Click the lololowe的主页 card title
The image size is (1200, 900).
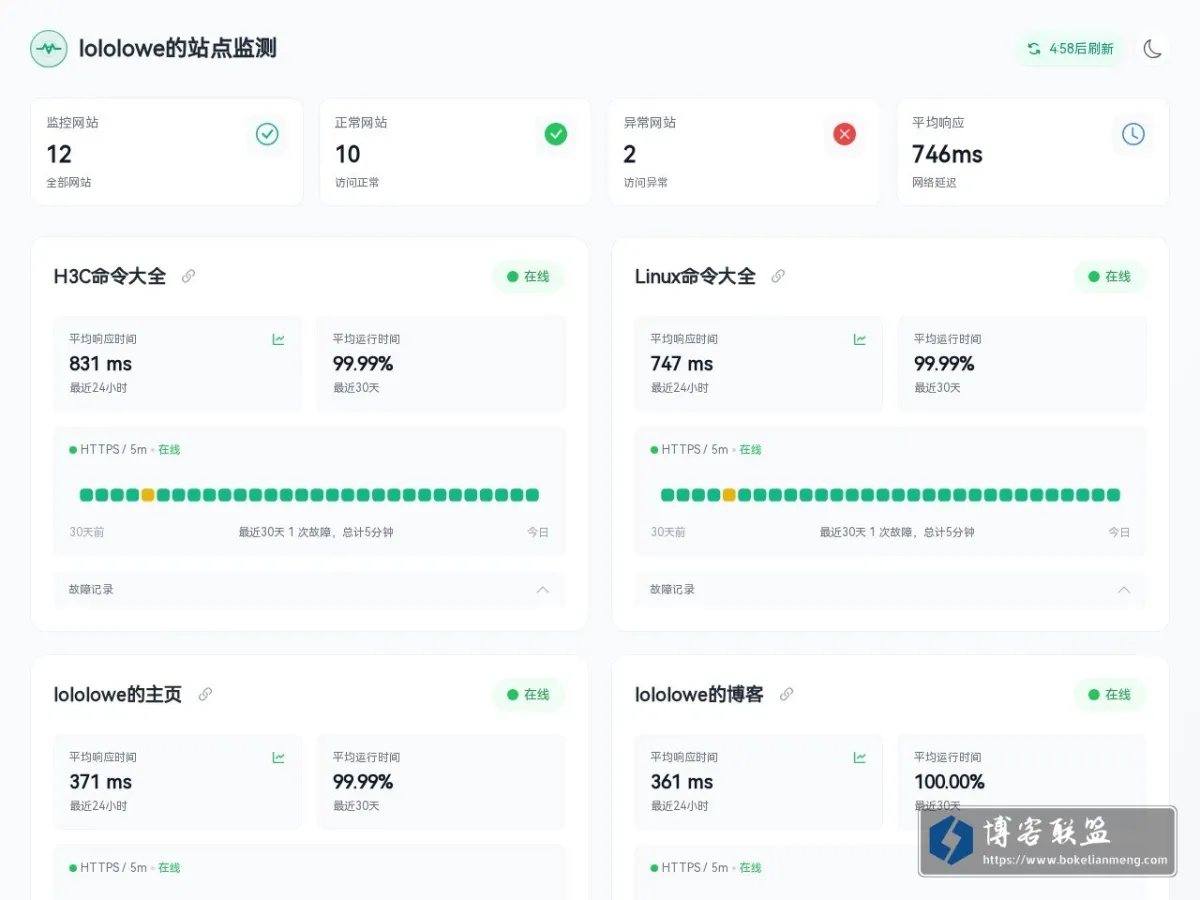click(118, 694)
